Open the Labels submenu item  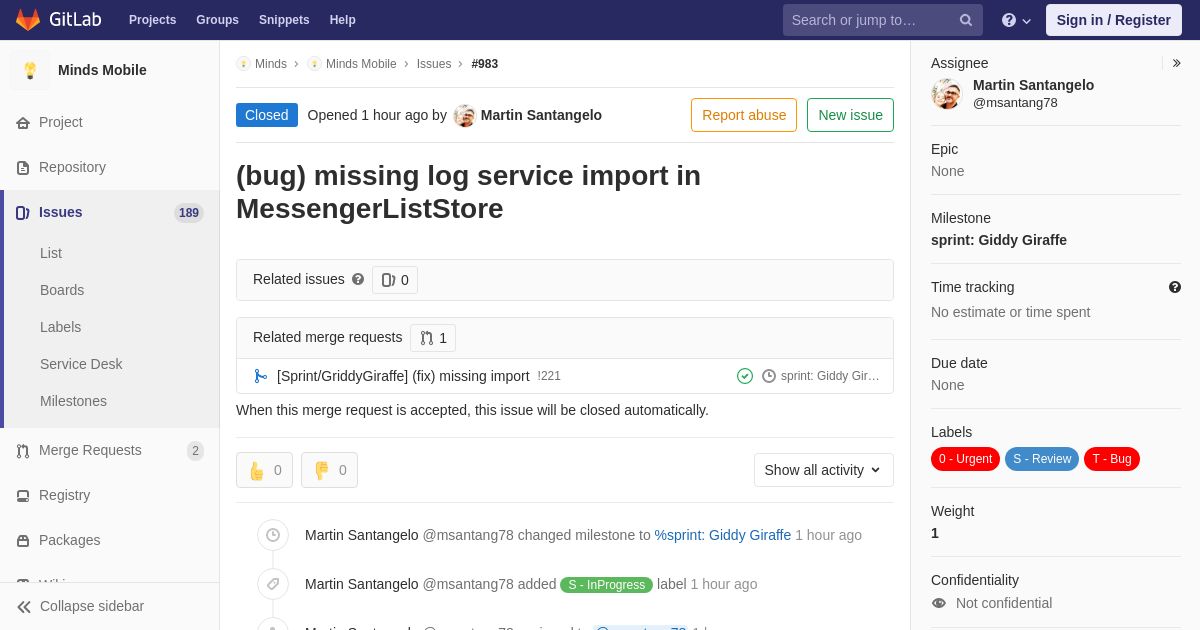click(60, 327)
